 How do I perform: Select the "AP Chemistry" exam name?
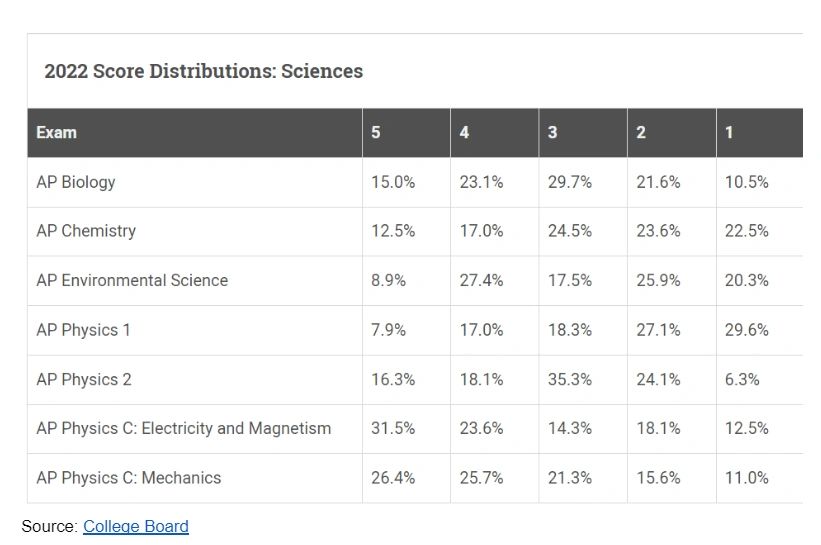tap(86, 231)
